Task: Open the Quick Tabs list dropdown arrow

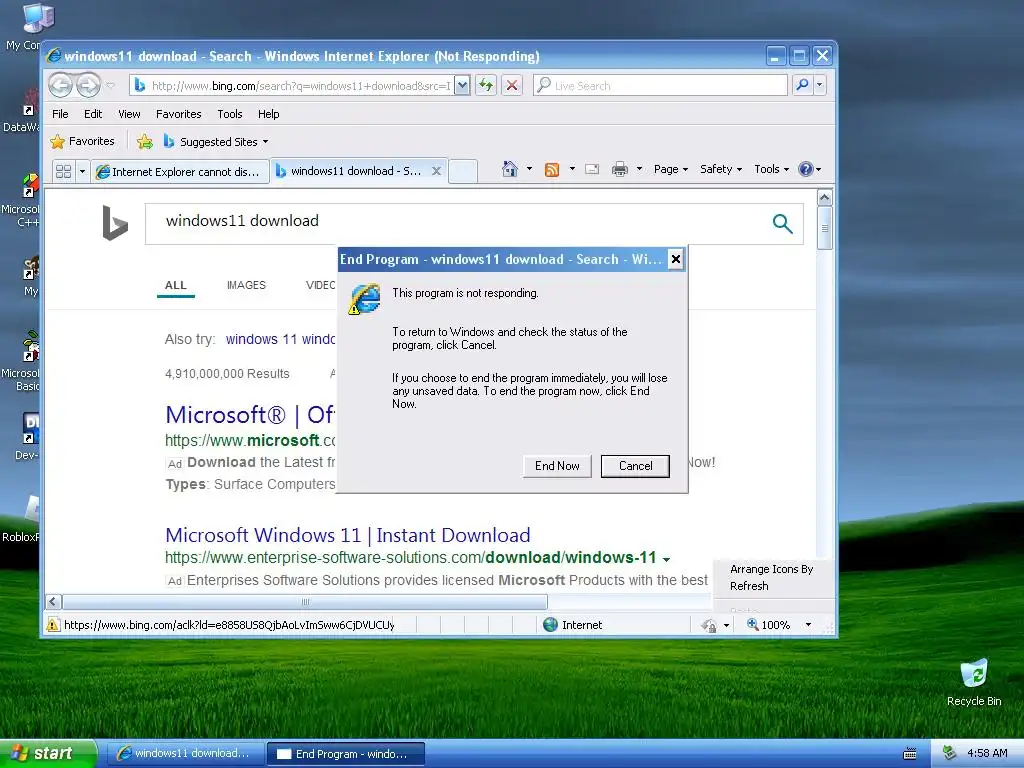Action: pyautogui.click(x=82, y=171)
